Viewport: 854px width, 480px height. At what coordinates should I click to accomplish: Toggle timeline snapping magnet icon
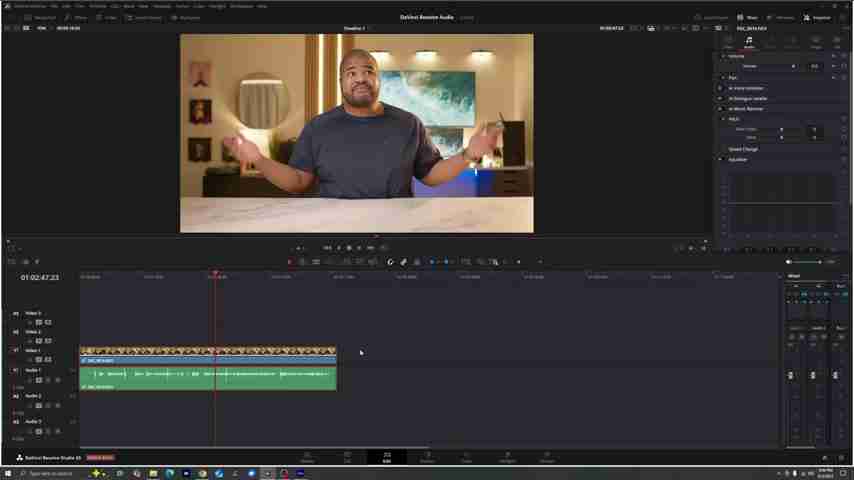pyautogui.click(x=391, y=262)
